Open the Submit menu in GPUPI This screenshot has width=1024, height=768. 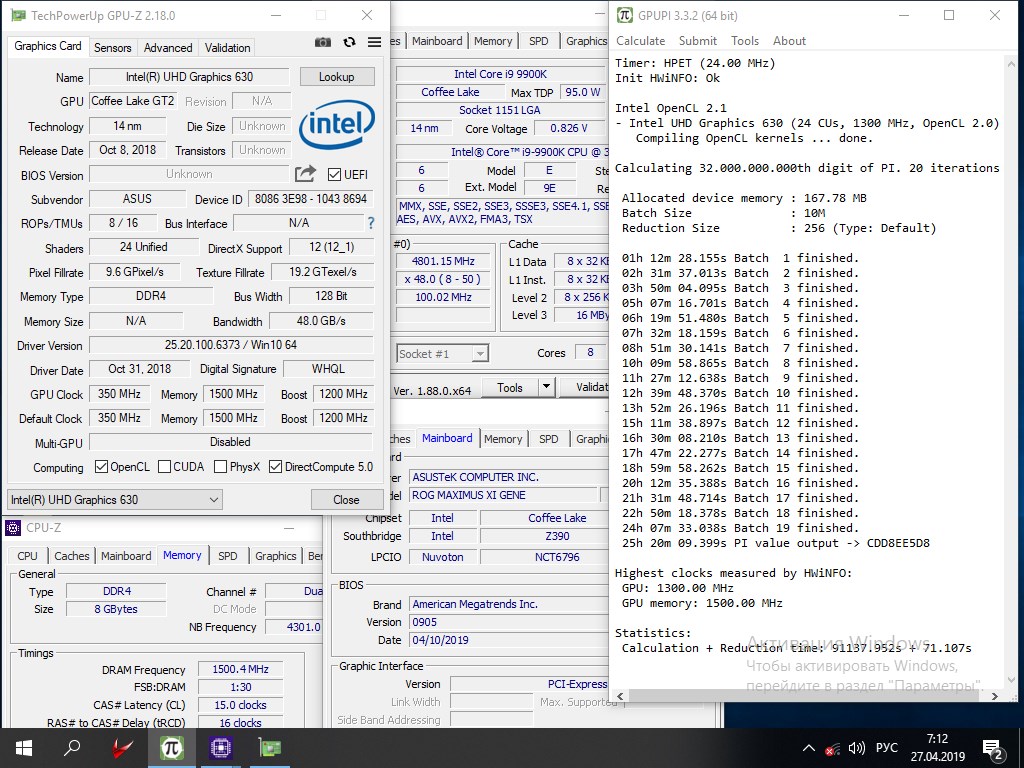[x=697, y=40]
